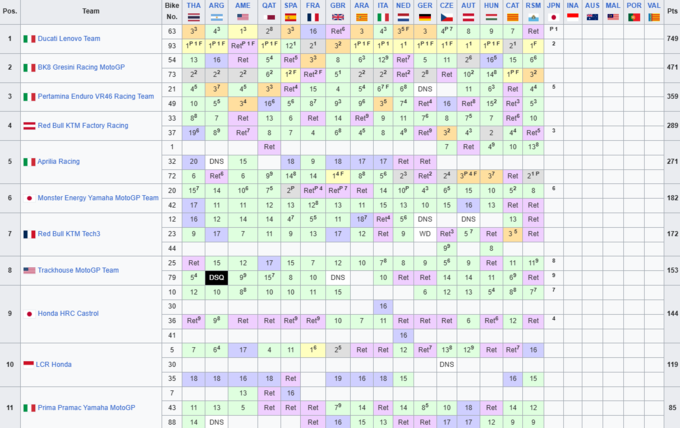This screenshot has width=680, height=428.
Task: Click the Japan flag beside Honda HRC Castrol
Action: click(x=29, y=313)
